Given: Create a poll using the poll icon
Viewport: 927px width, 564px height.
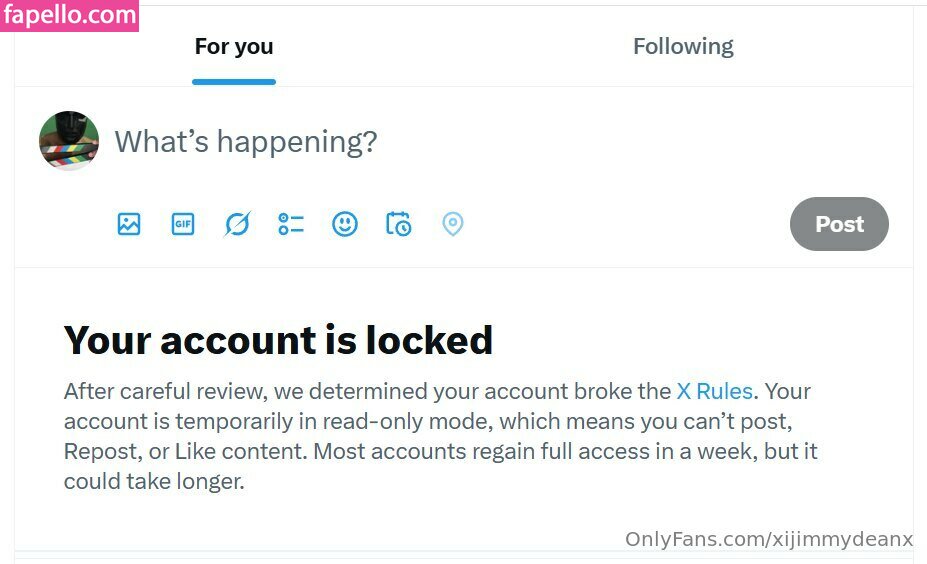Looking at the screenshot, I should click(291, 224).
